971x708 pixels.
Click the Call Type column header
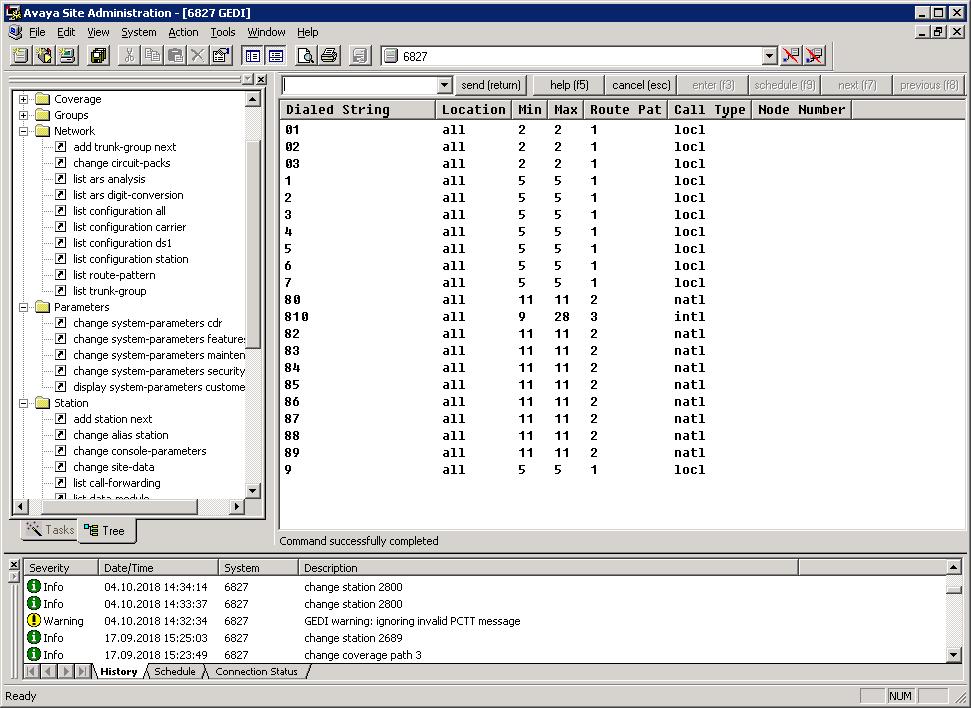tap(710, 110)
